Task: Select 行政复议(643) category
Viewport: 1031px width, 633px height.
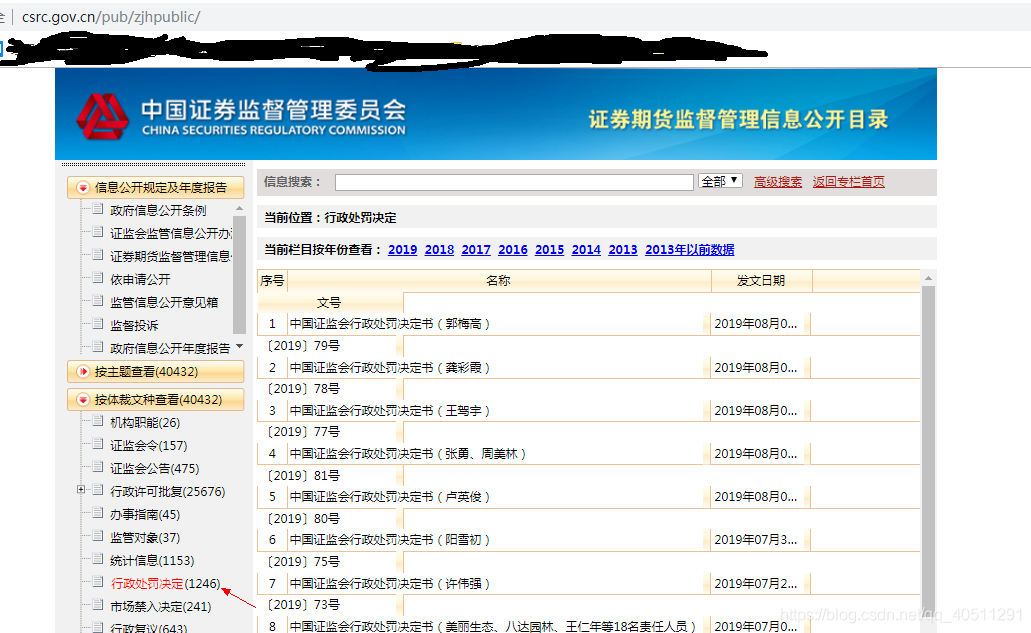Action: click(149, 628)
